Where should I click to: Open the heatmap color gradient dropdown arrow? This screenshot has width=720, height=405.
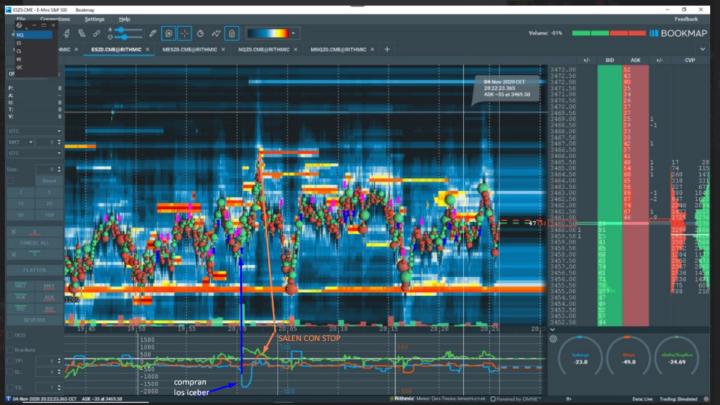pos(294,33)
